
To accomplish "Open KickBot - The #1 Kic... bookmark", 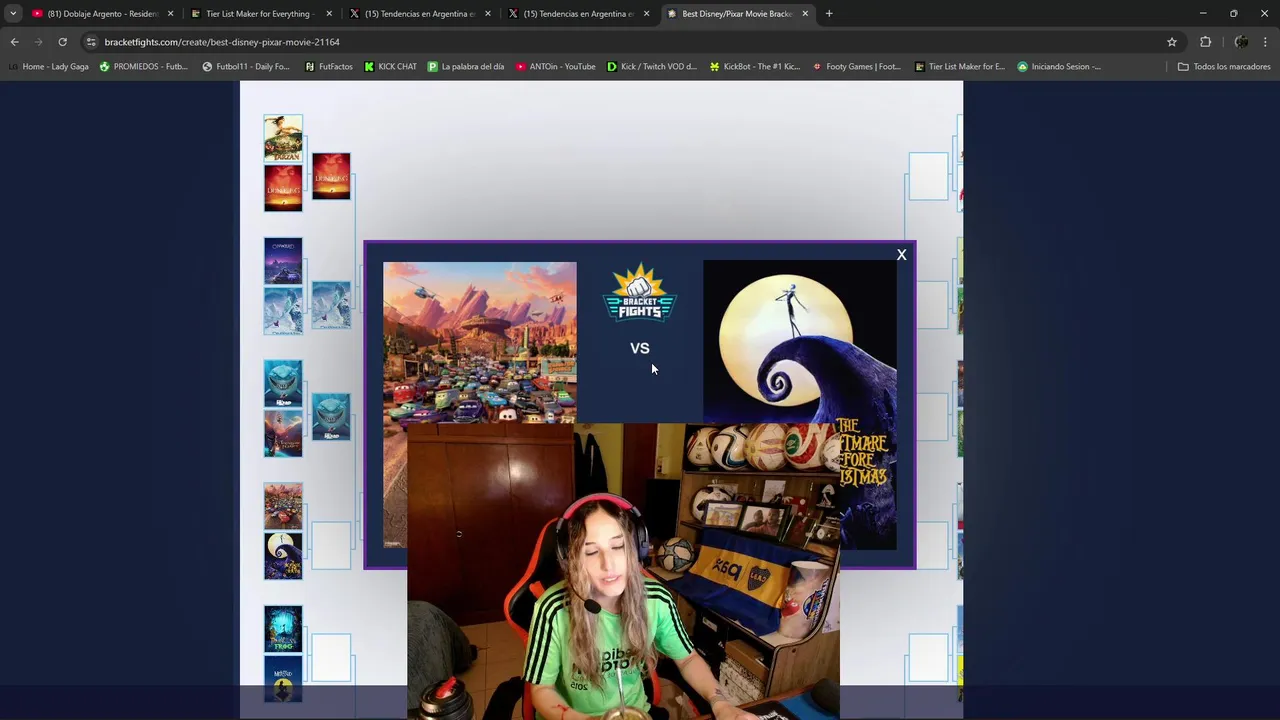I will (755, 67).
